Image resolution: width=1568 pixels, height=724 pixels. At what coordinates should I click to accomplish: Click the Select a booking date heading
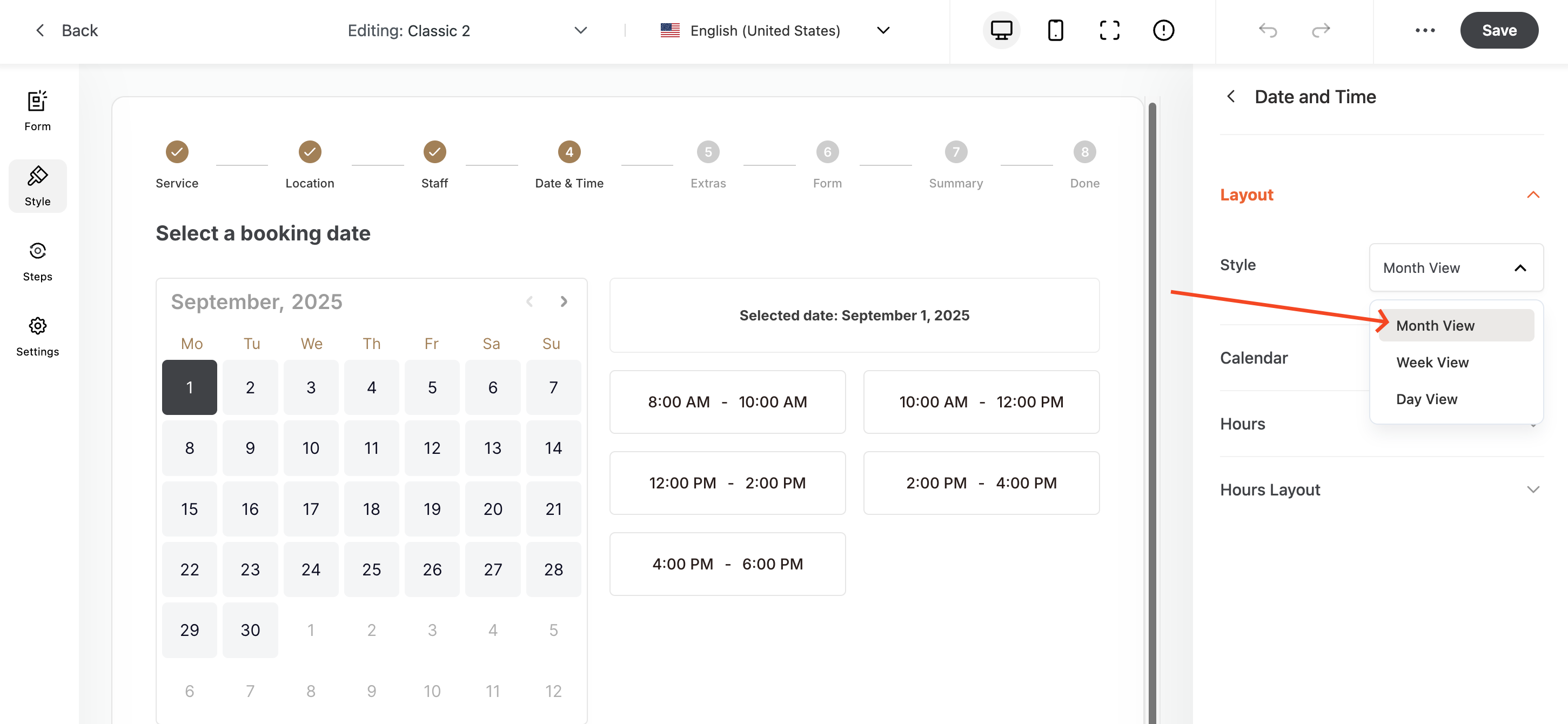pyautogui.click(x=263, y=233)
